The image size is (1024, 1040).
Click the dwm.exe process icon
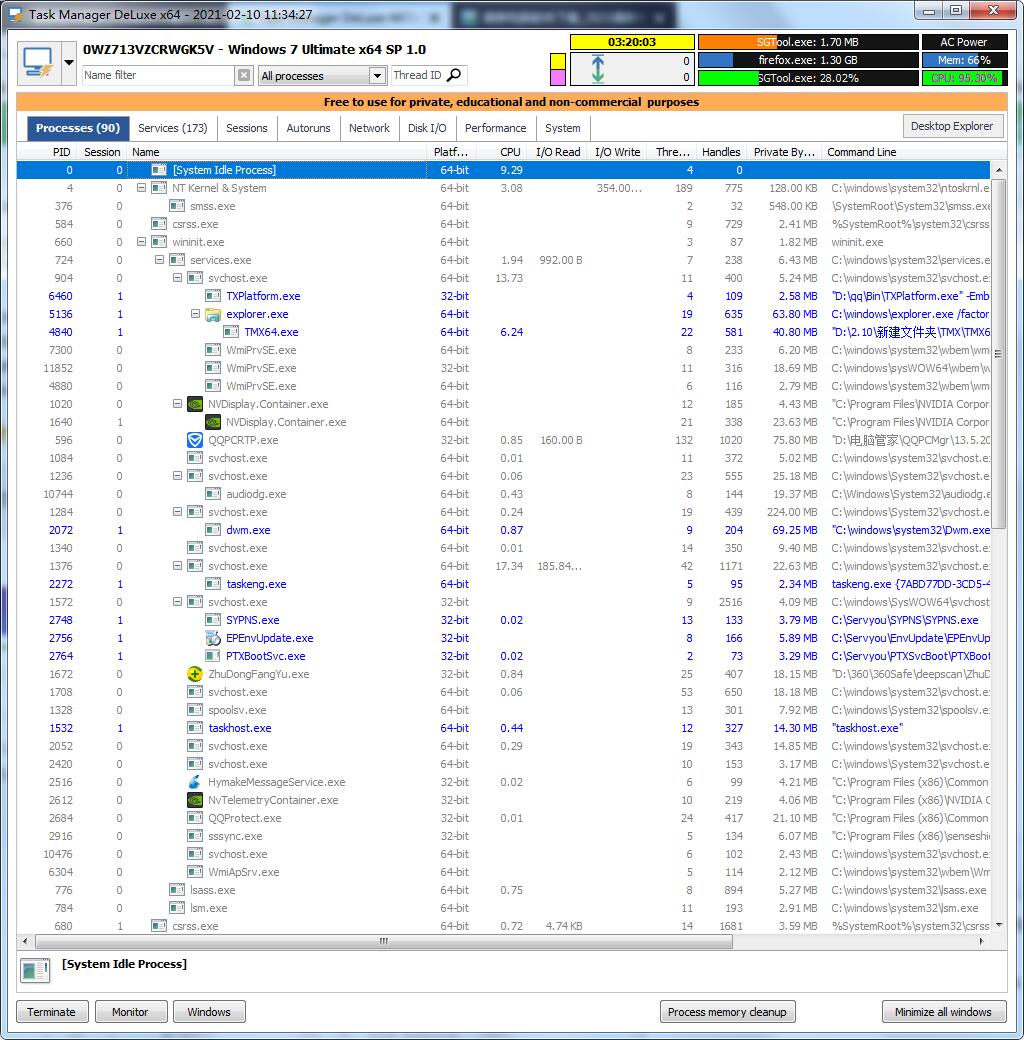point(213,530)
